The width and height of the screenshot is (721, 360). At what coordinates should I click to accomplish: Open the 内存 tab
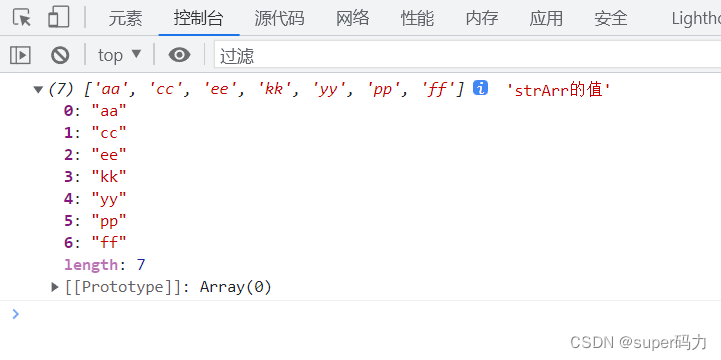(482, 18)
